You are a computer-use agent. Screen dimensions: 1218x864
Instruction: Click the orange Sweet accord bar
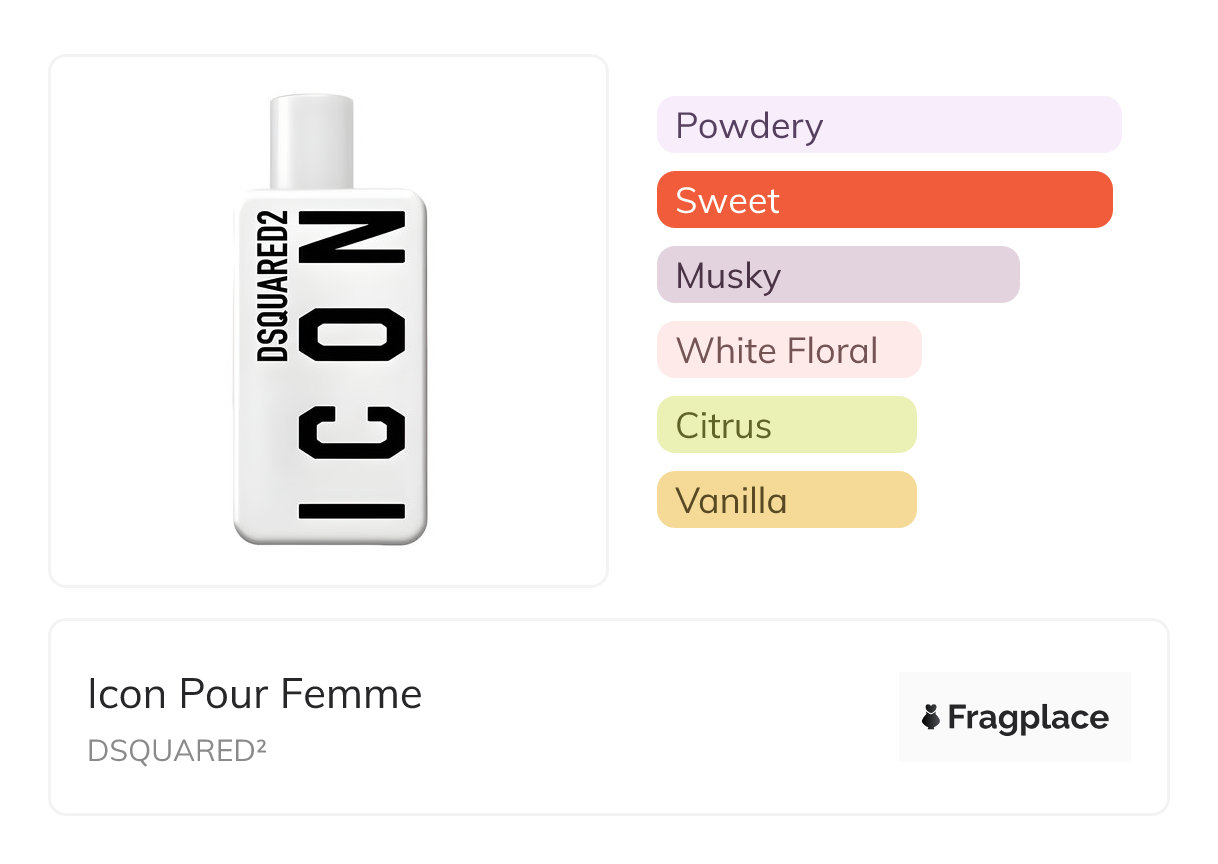pos(884,200)
